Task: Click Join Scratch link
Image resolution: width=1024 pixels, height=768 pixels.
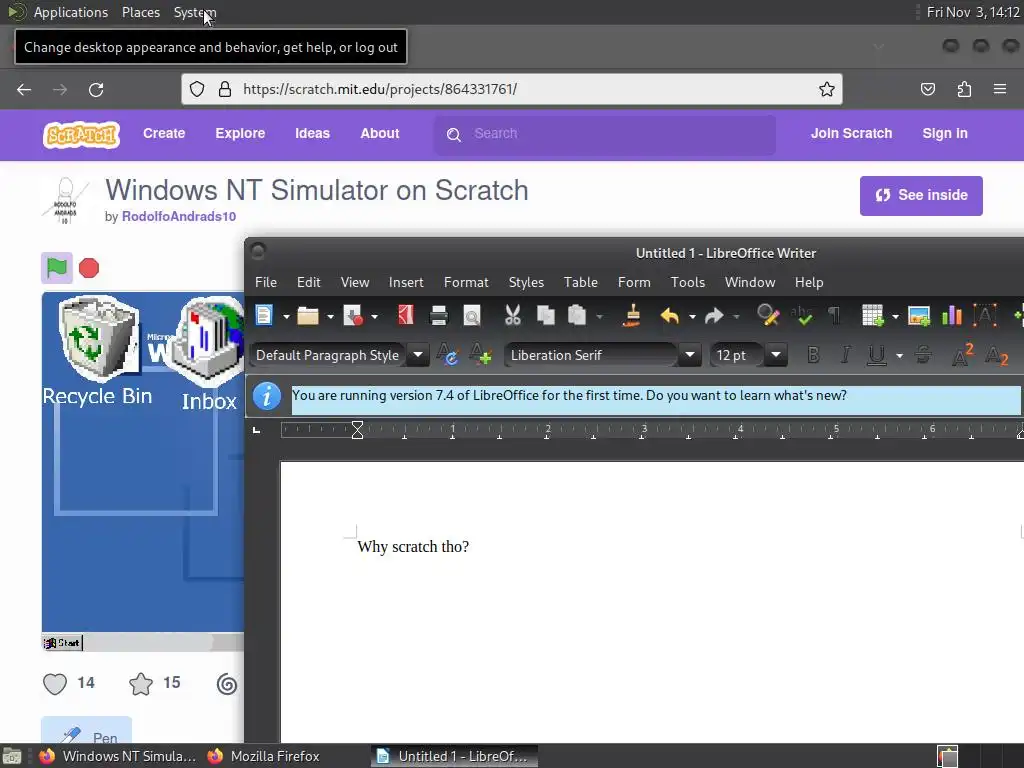Action: point(851,133)
